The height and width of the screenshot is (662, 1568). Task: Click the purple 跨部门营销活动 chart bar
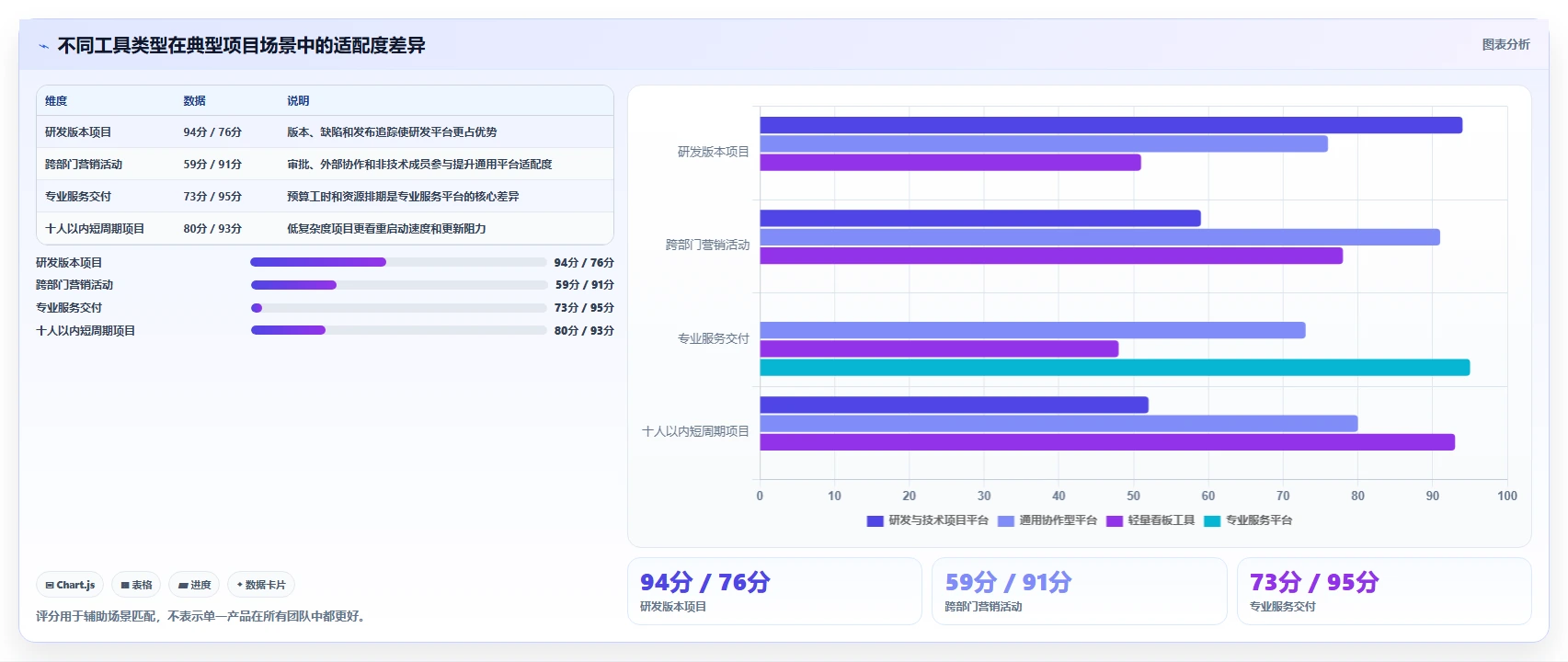pos(1051,256)
